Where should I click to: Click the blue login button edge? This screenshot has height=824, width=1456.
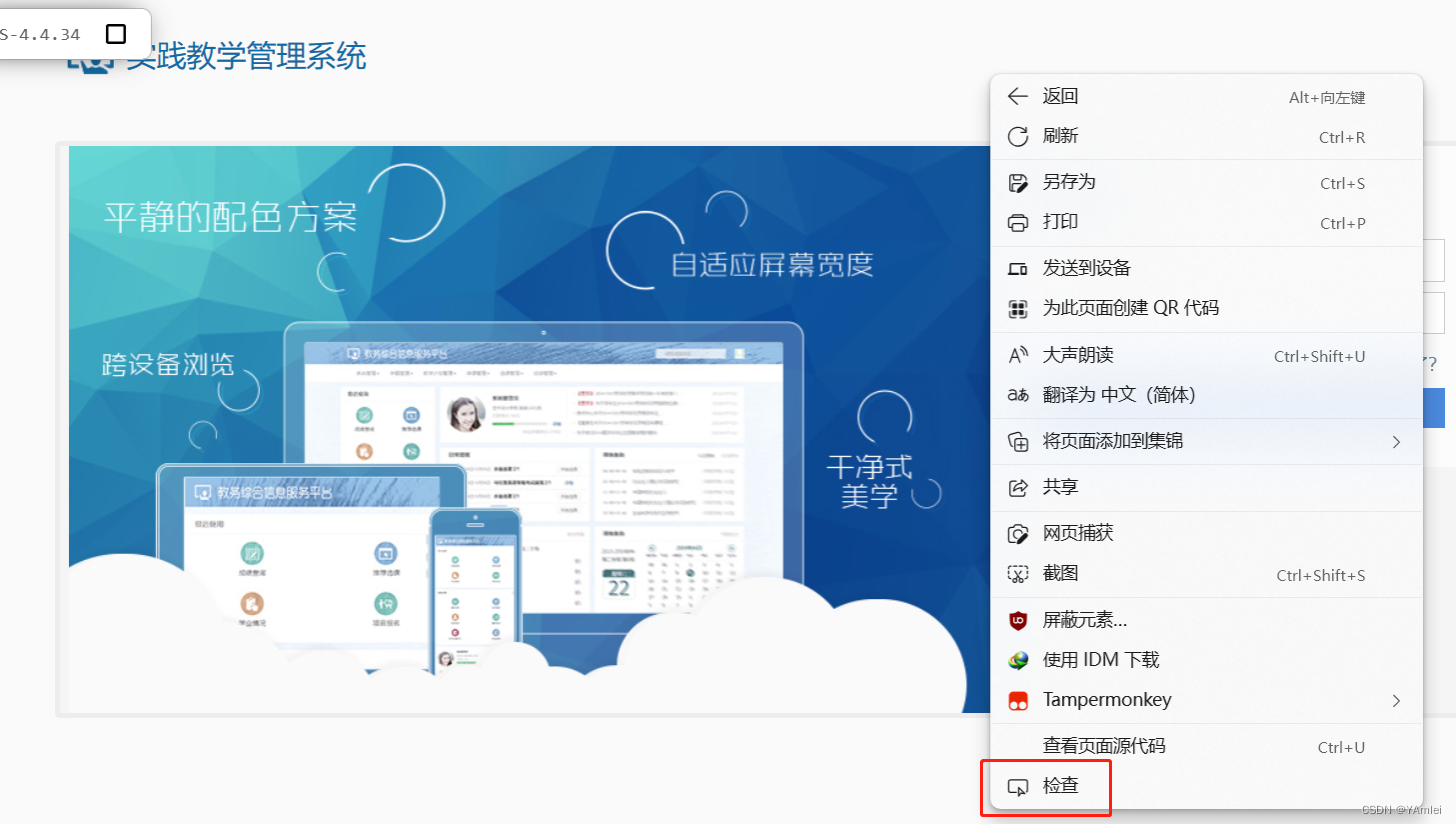point(1432,408)
